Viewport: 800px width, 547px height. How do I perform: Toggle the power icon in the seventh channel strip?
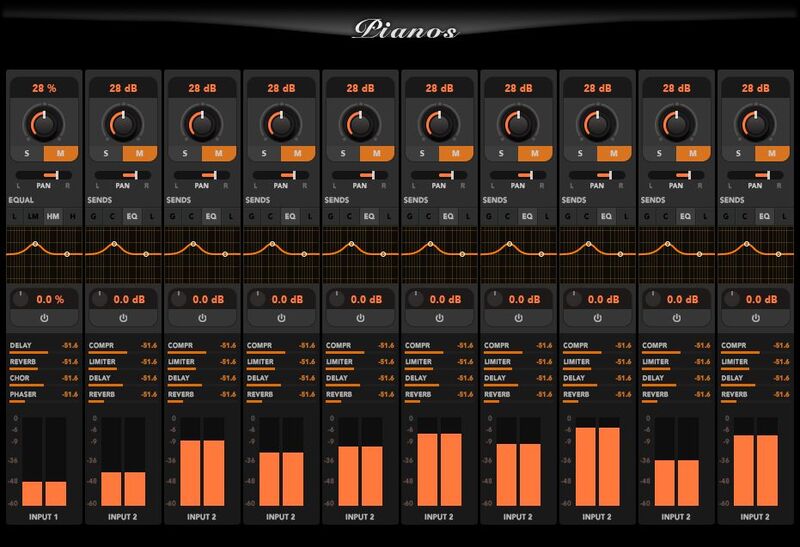coord(518,318)
